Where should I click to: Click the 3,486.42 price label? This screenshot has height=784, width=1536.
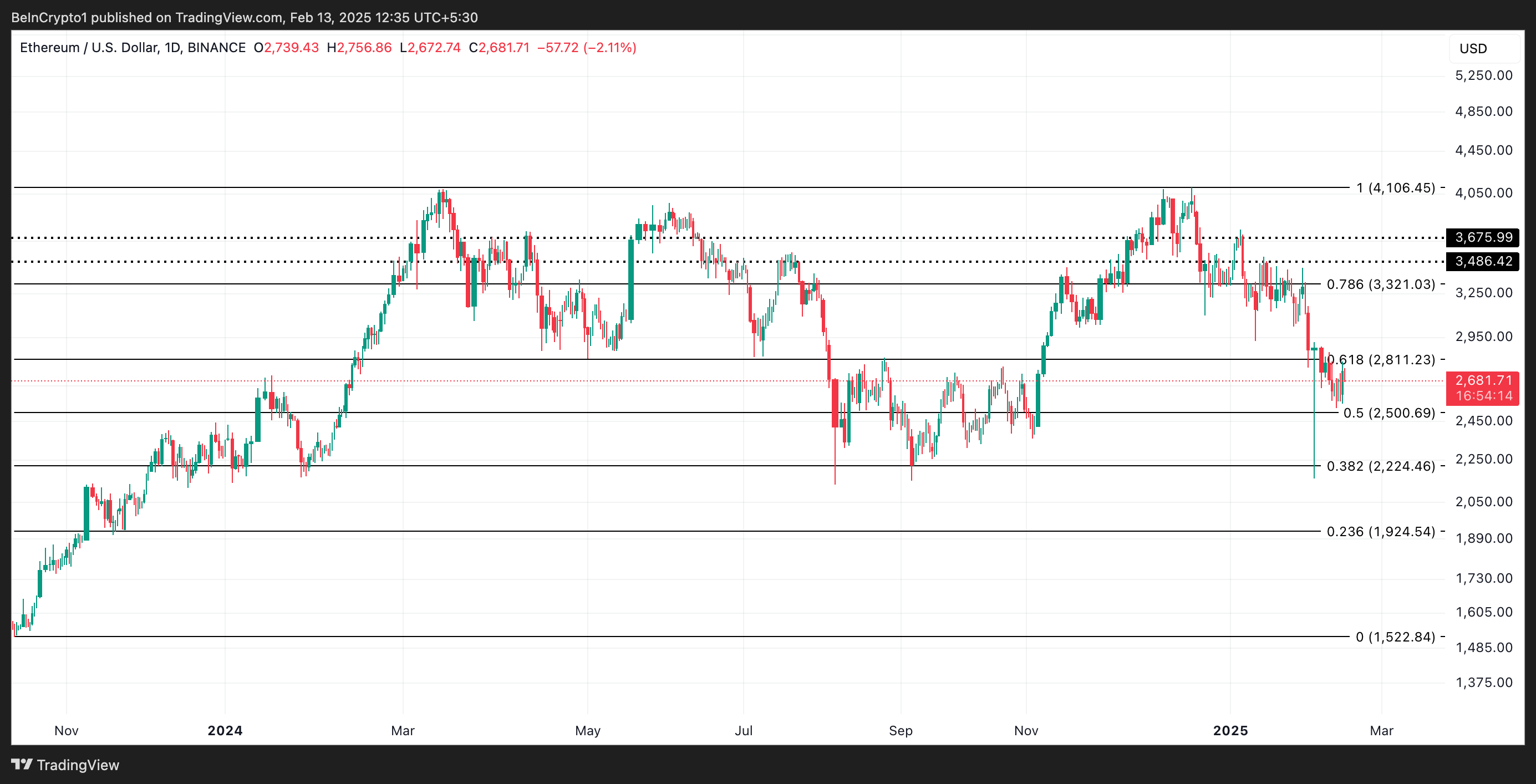click(x=1482, y=261)
